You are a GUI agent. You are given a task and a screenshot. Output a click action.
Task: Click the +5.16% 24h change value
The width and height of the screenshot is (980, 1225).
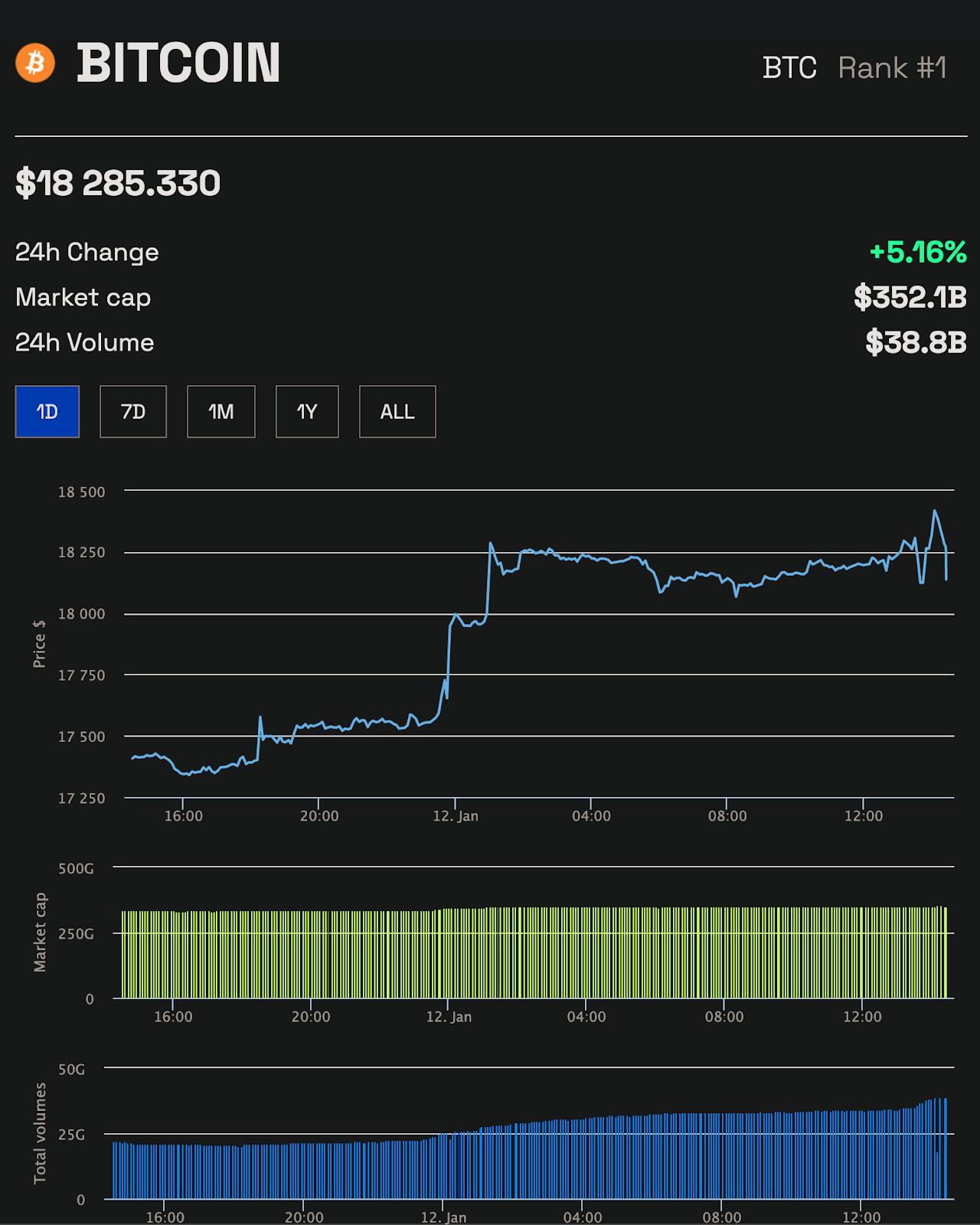(917, 252)
